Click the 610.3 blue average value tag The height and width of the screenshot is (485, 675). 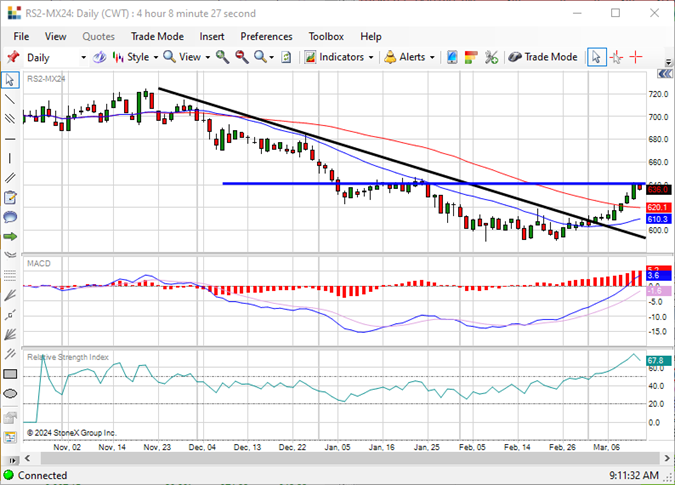pos(658,219)
